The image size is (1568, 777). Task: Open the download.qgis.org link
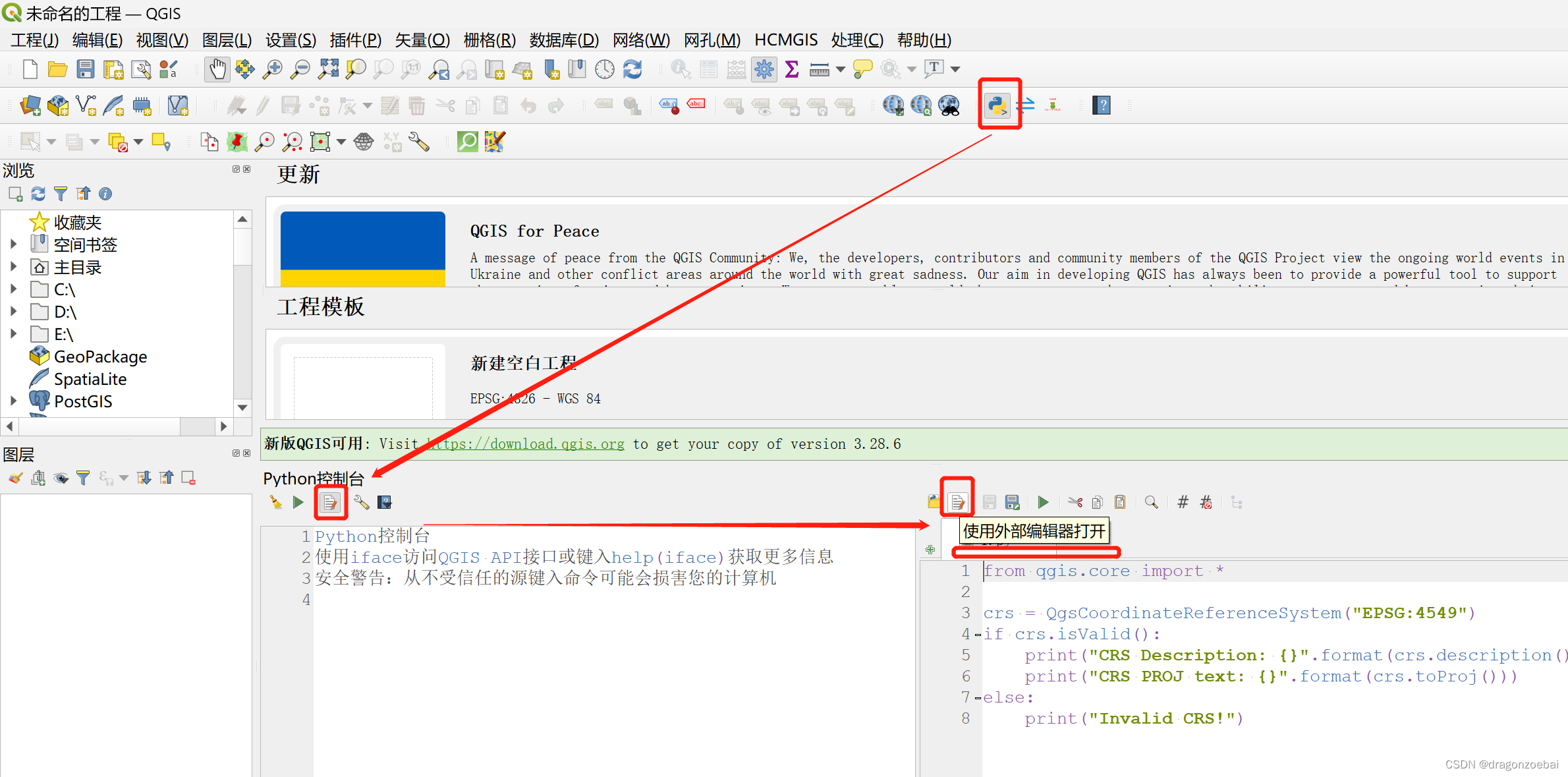[525, 444]
